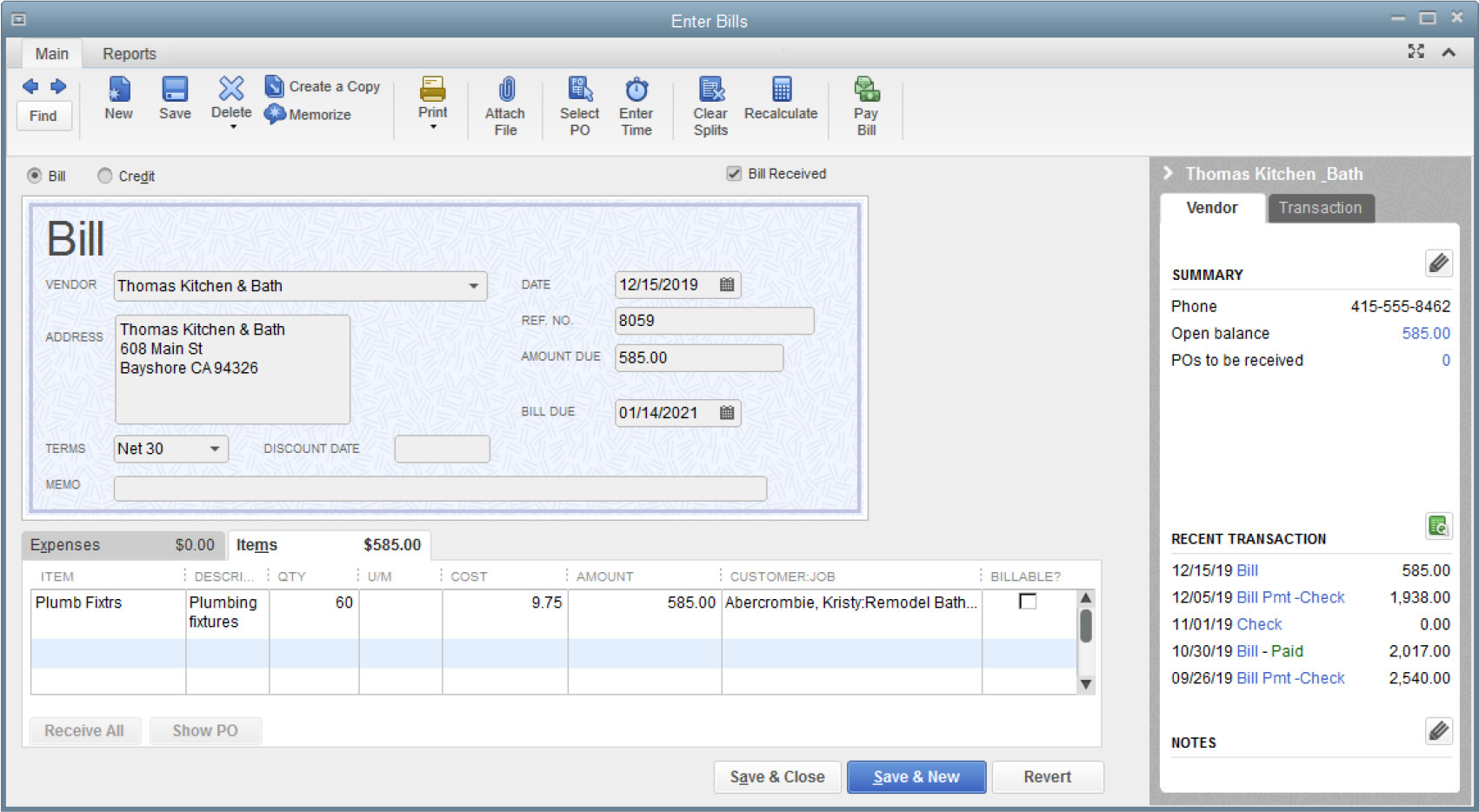This screenshot has height=812, width=1479.
Task: Collapse the ribbon with up chevron
Action: 1449,53
